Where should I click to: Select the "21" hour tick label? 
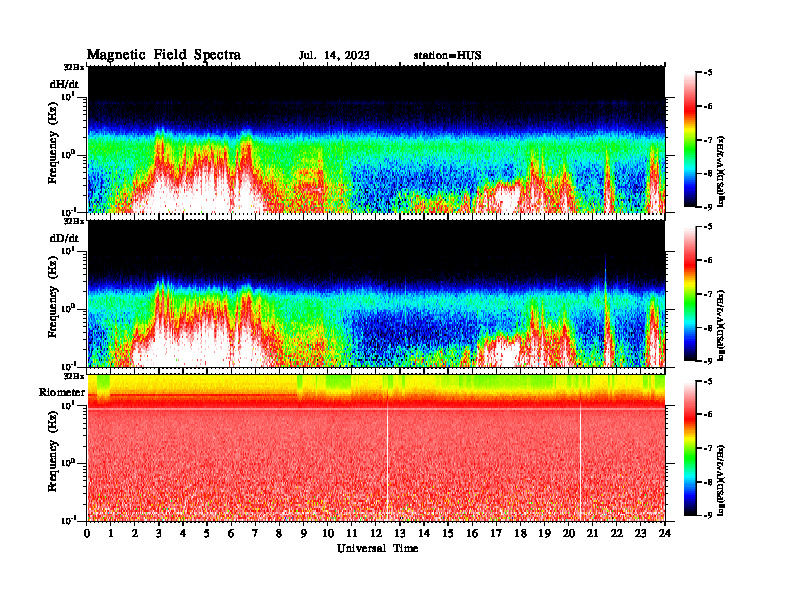tap(592, 533)
